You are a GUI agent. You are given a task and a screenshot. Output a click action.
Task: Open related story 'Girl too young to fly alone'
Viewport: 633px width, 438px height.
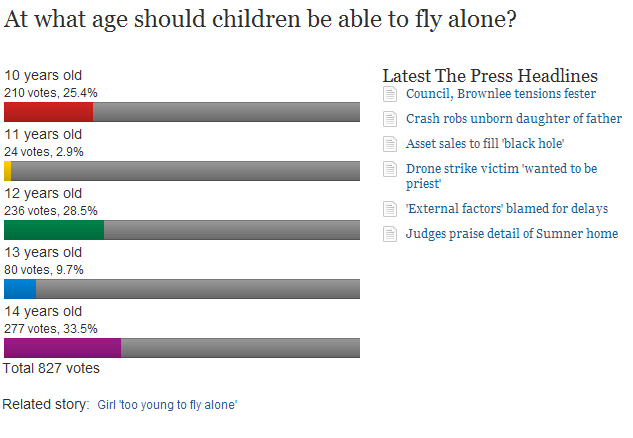(x=167, y=405)
